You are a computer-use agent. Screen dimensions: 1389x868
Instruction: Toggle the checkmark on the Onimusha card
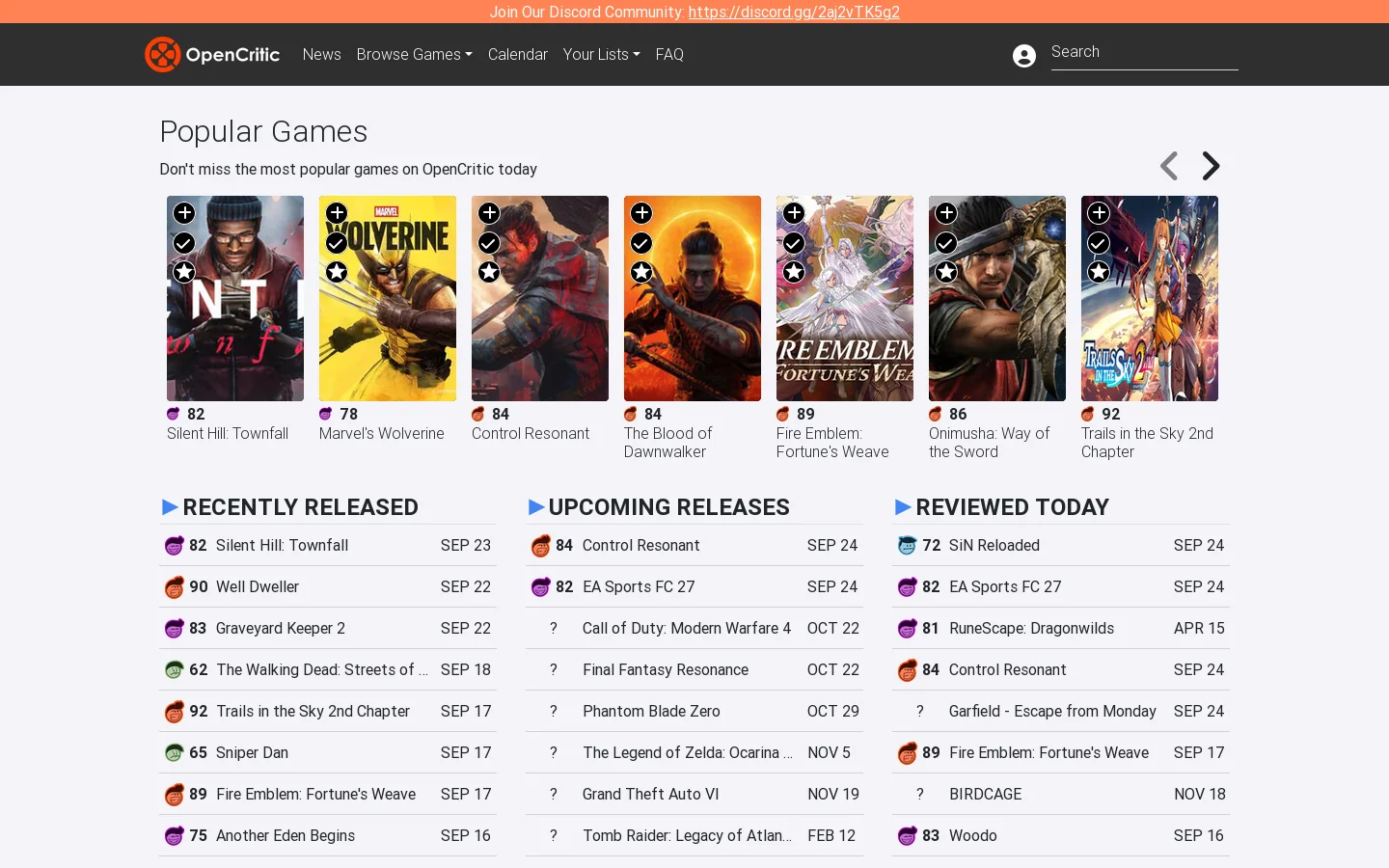[x=946, y=243]
